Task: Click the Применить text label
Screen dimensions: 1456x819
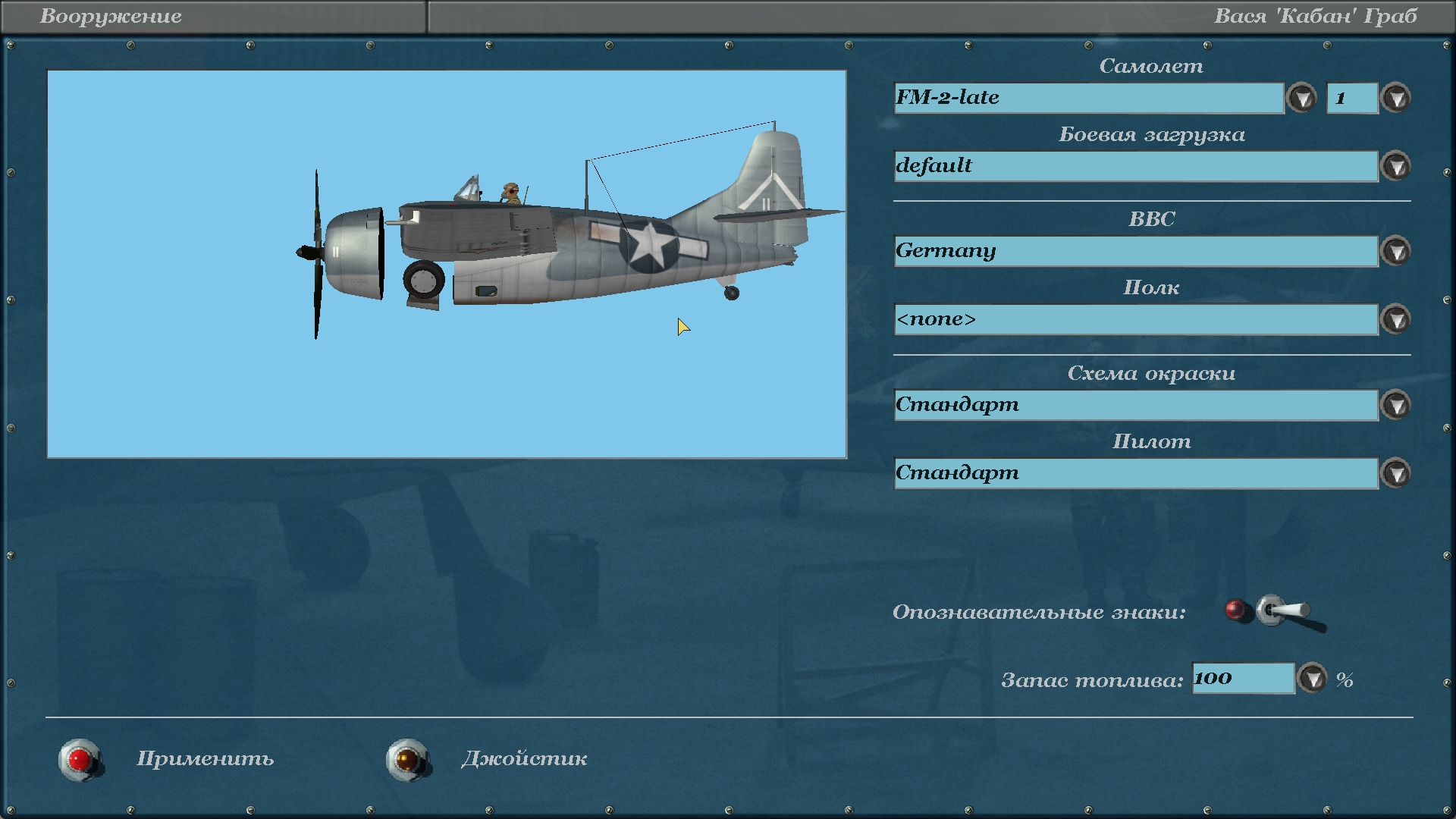Action: click(x=205, y=759)
